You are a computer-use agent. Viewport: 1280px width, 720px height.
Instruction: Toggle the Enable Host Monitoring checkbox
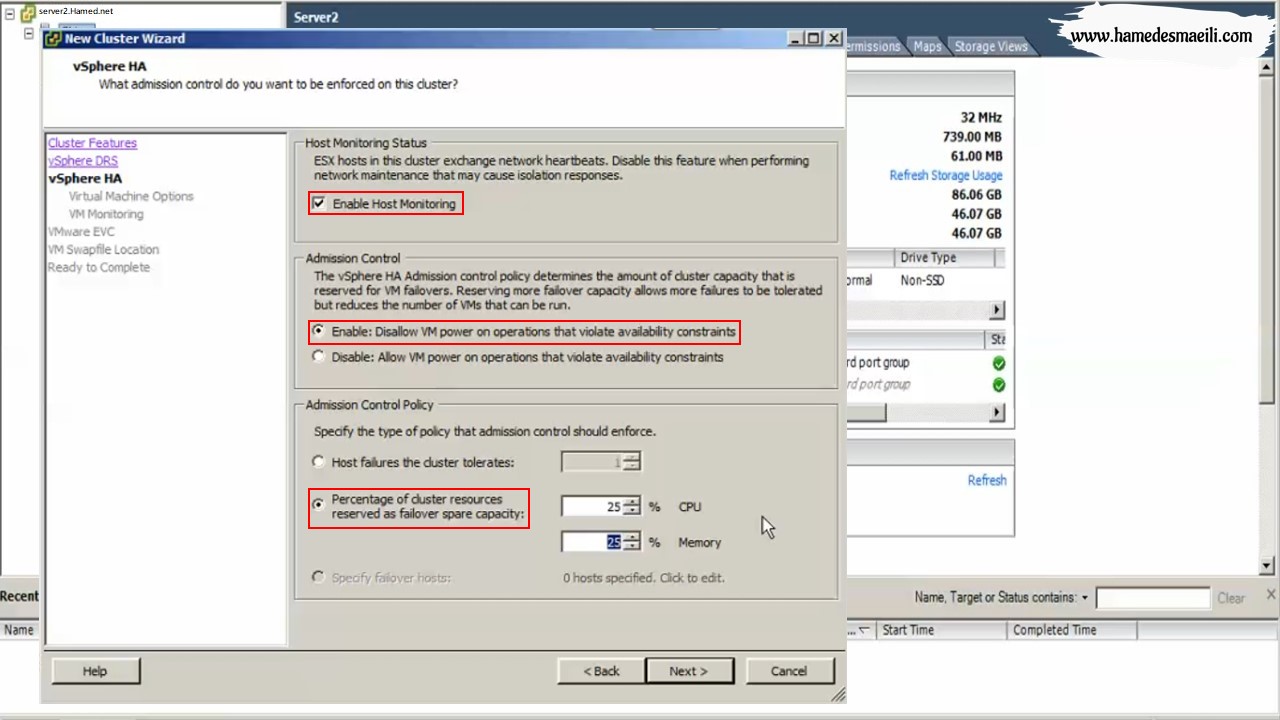click(319, 204)
